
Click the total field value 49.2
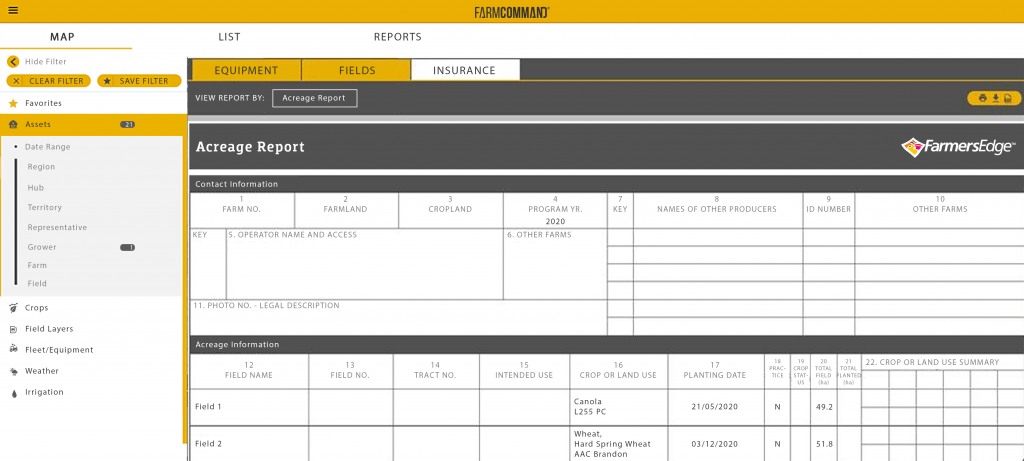point(823,407)
